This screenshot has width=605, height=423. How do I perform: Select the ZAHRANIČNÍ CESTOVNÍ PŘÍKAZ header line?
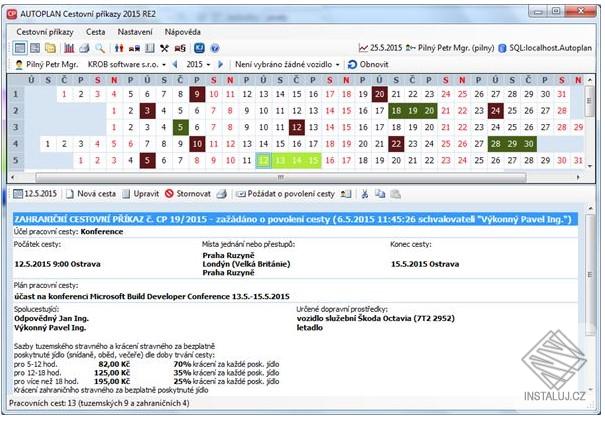[295, 220]
